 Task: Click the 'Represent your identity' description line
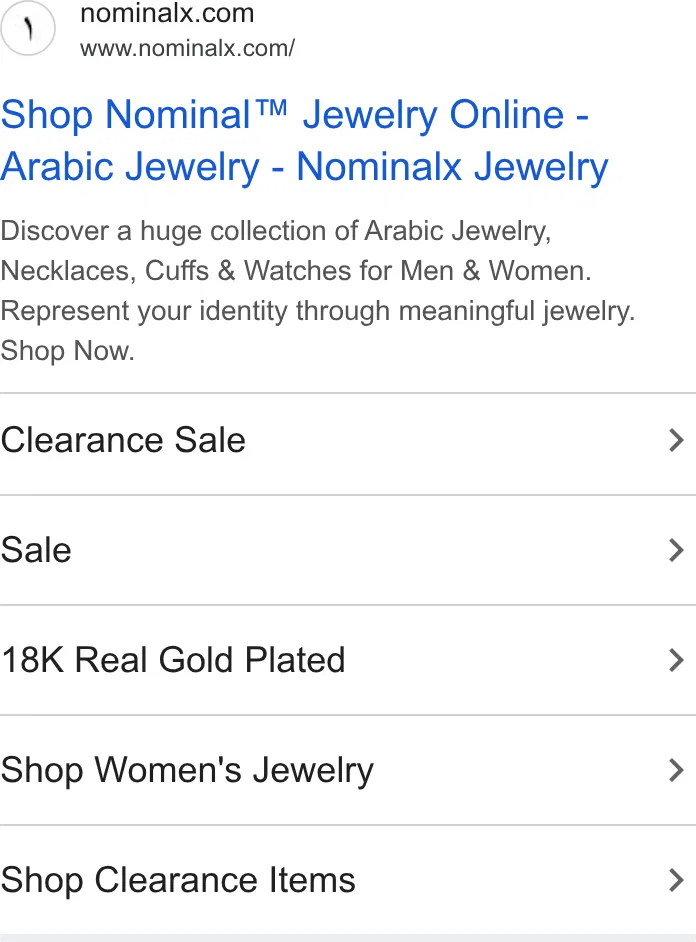318,311
